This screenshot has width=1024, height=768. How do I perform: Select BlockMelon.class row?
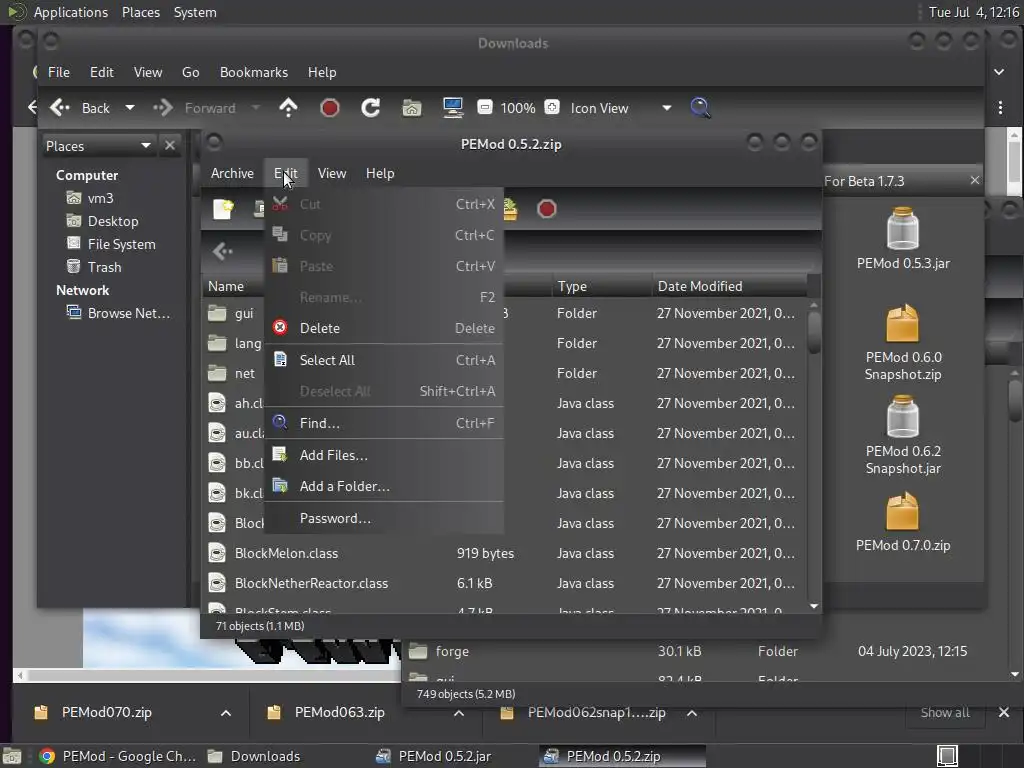click(x=505, y=553)
